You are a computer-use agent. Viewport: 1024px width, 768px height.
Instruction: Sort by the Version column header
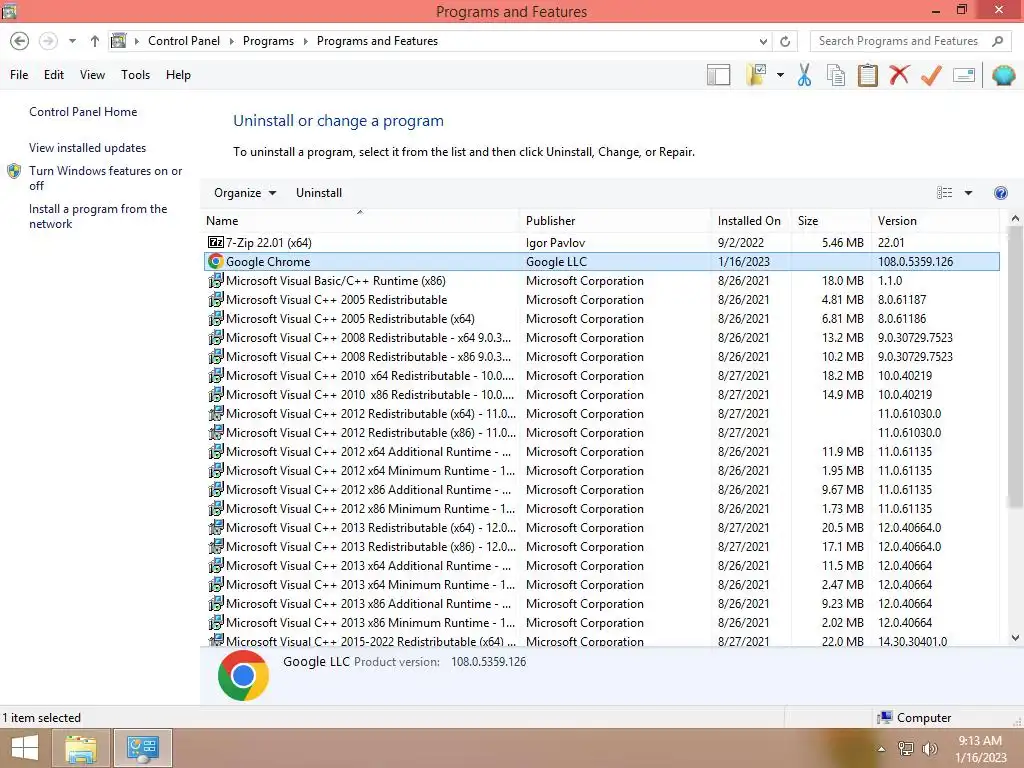[935, 221]
